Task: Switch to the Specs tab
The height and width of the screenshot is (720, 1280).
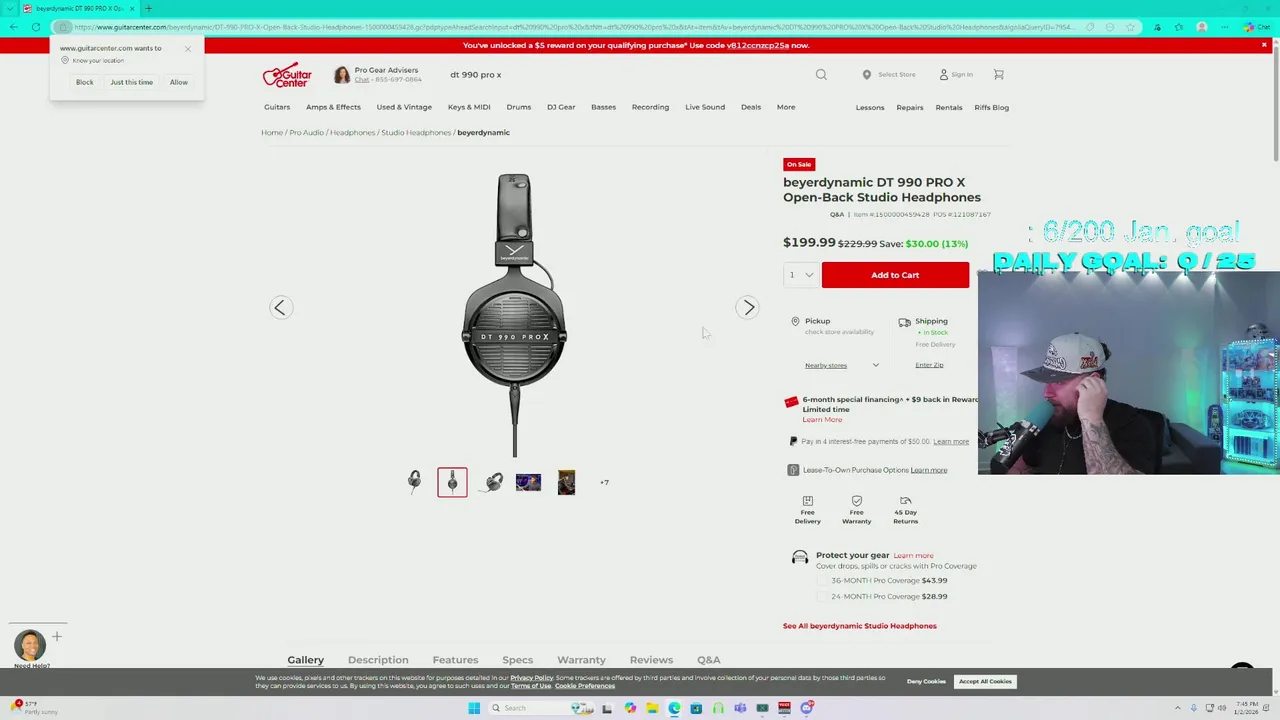Action: tap(517, 660)
